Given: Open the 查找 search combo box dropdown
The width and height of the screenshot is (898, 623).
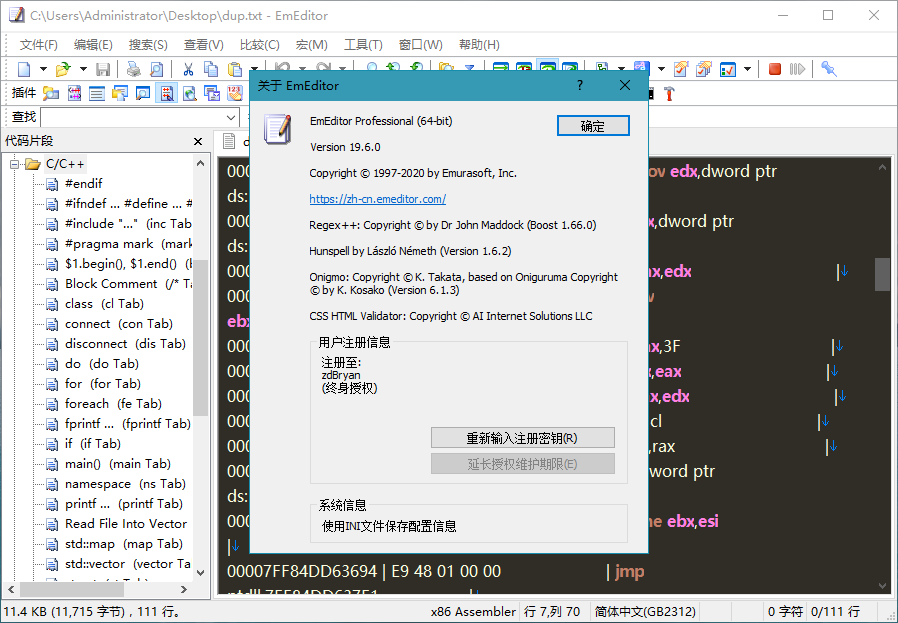Looking at the screenshot, I should click(x=231, y=117).
